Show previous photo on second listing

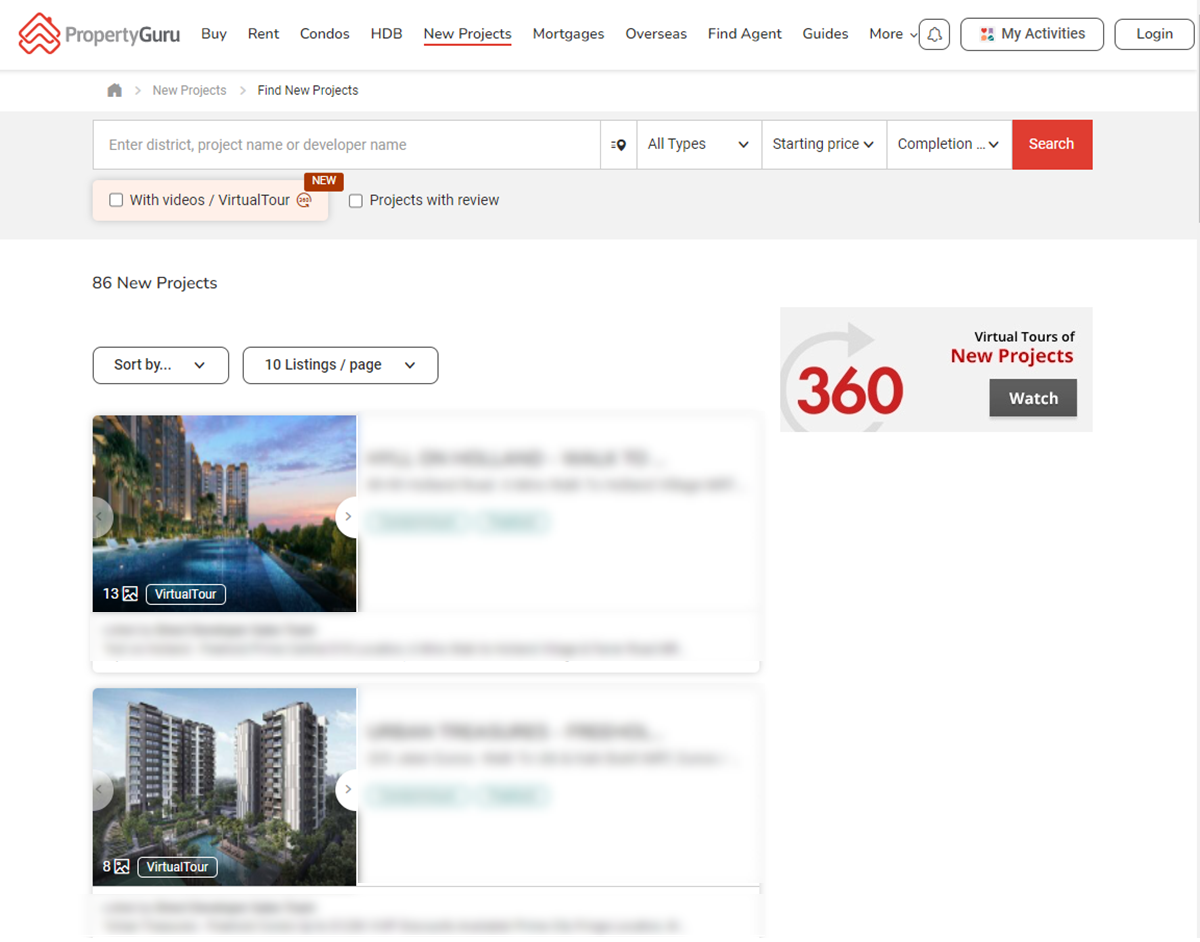tap(101, 790)
